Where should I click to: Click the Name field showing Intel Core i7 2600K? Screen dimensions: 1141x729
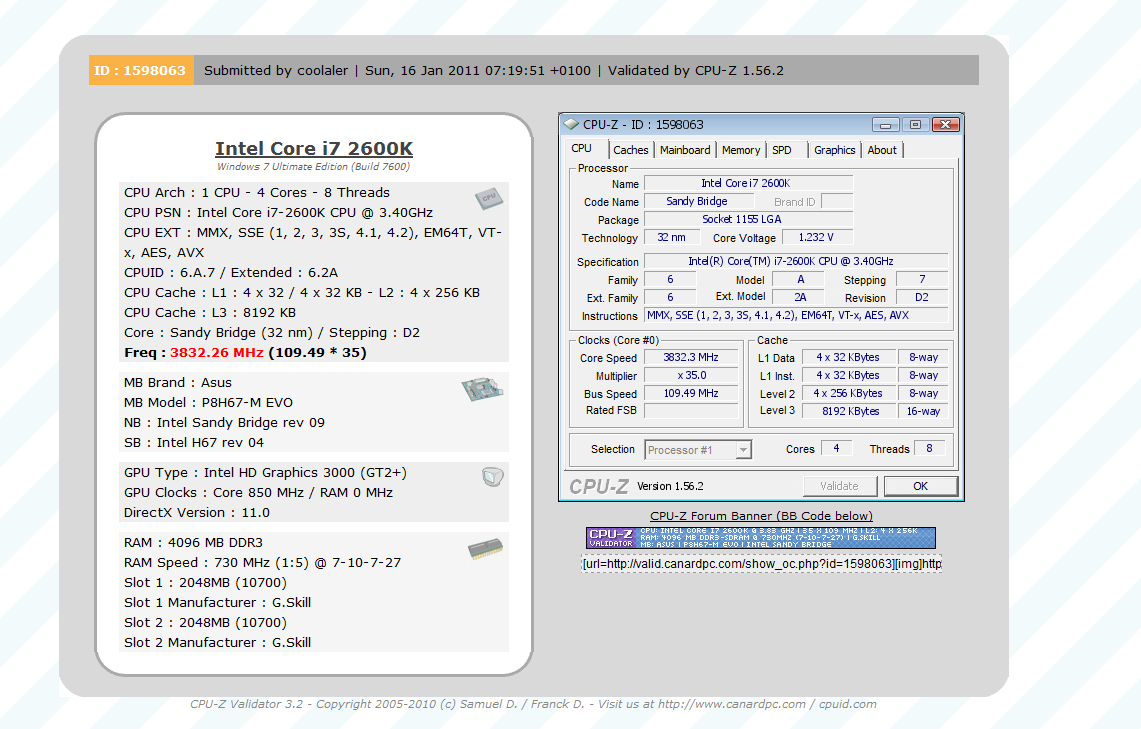click(x=748, y=183)
